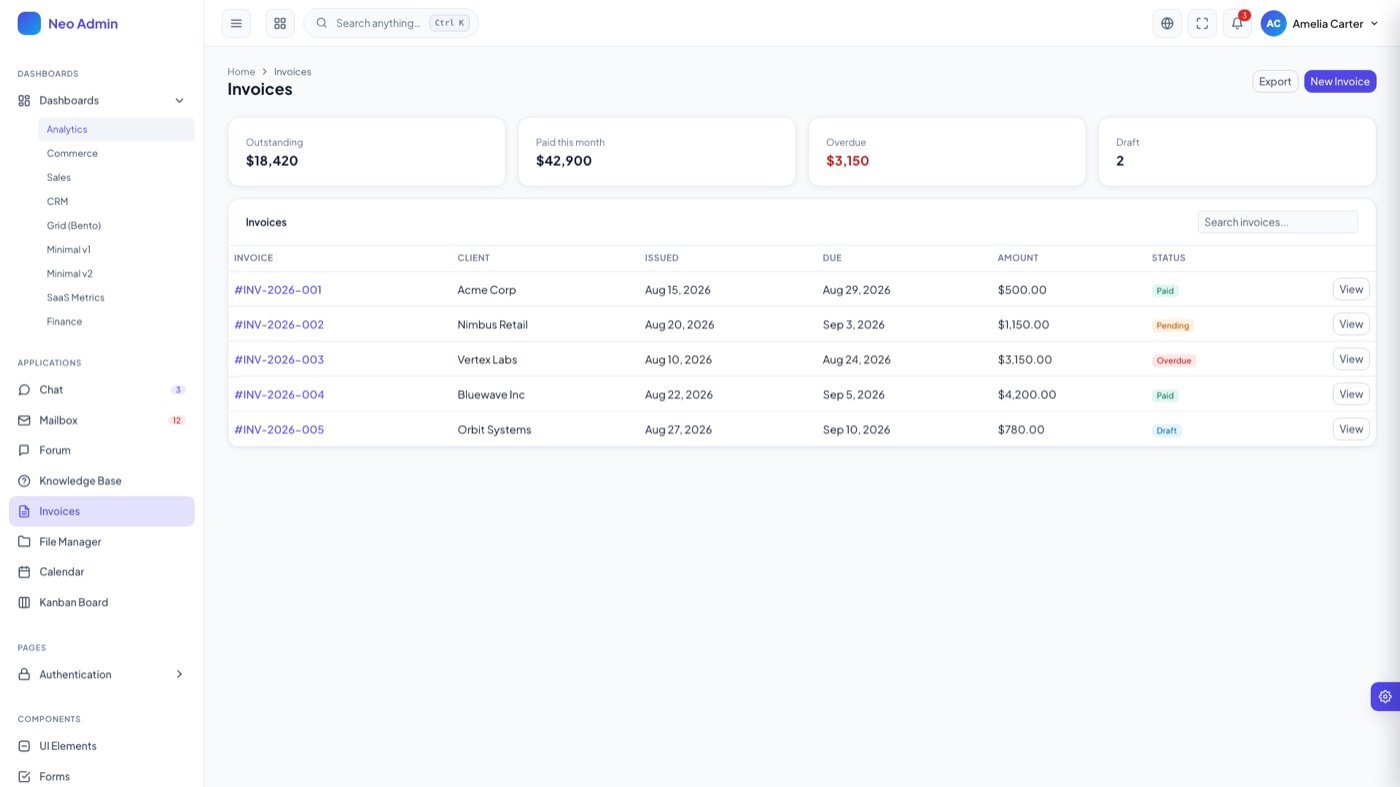Click the Pending status badge for Nimbus Retail
Screen dimensions: 1400x787
1173,325
